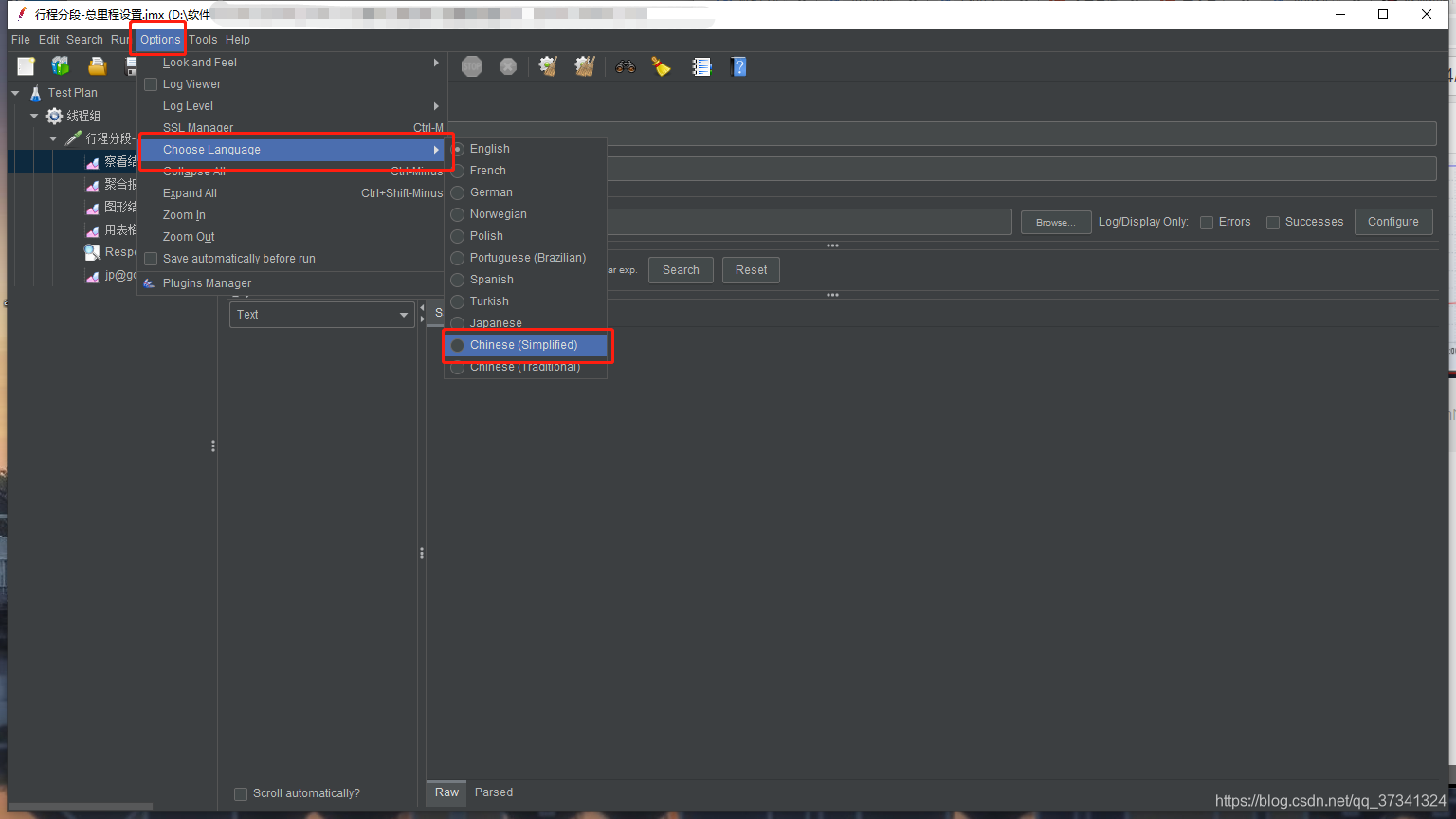Image resolution: width=1456 pixels, height=819 pixels.
Task: Click the Open file folder toolbar icon
Action: coord(97,66)
